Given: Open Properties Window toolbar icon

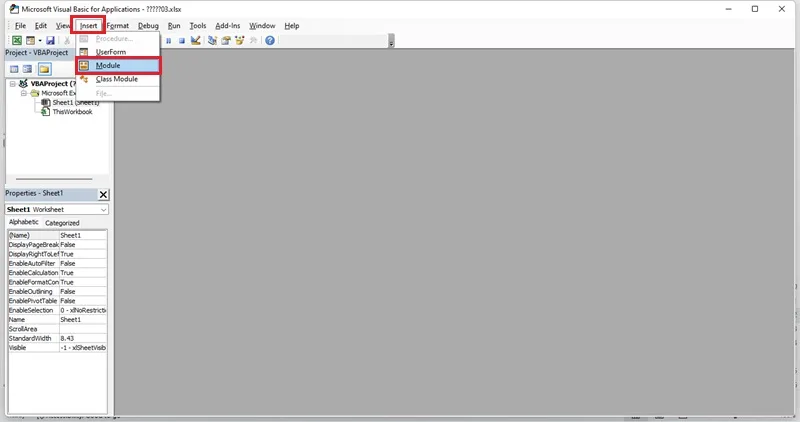Looking at the screenshot, I should coord(226,40).
